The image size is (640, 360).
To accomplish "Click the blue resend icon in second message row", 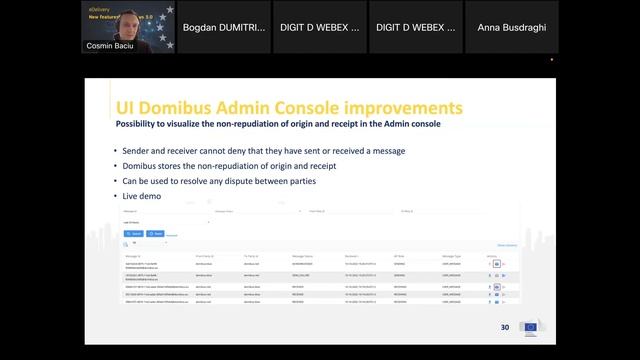I will click(x=504, y=276).
